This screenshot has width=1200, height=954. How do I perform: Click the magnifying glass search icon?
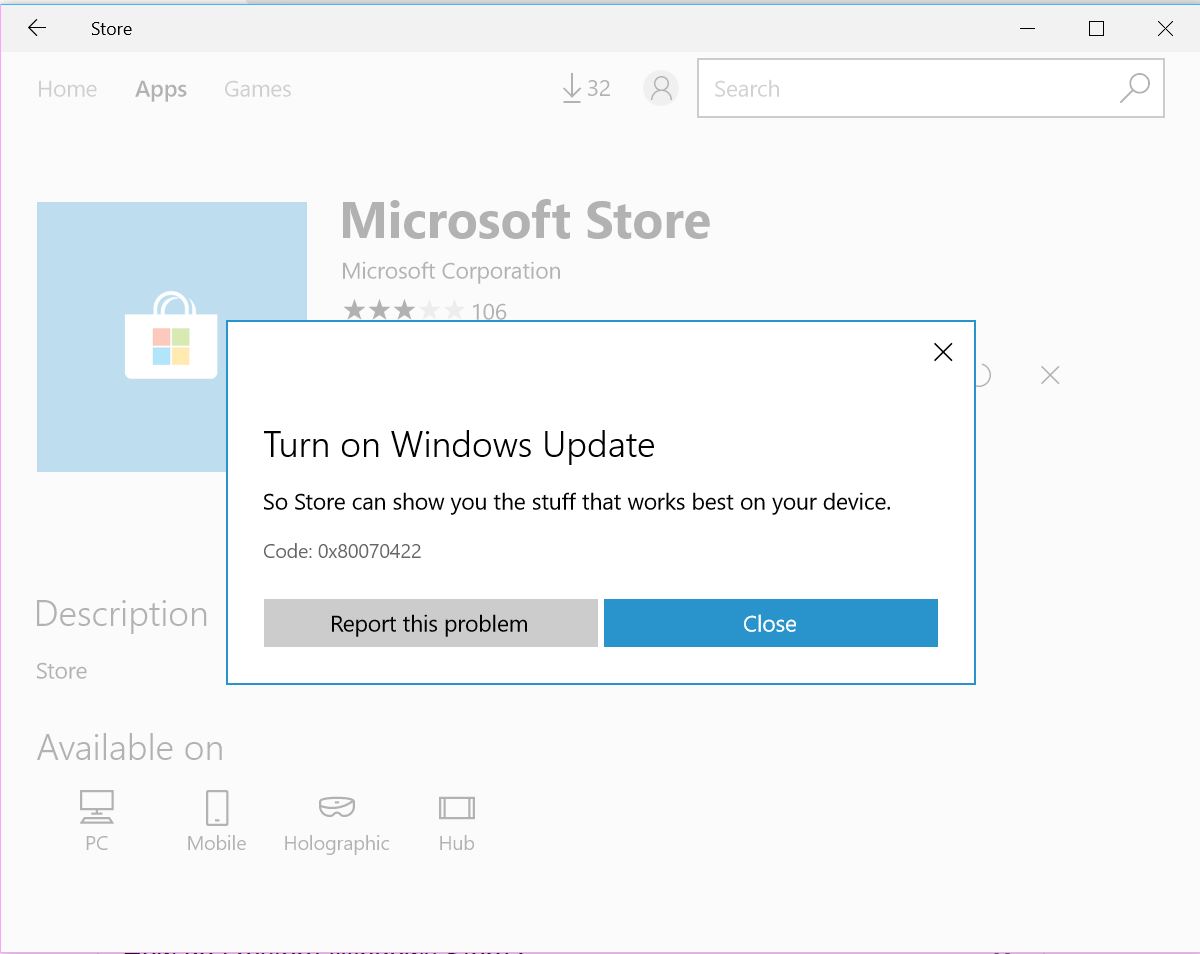click(1135, 88)
